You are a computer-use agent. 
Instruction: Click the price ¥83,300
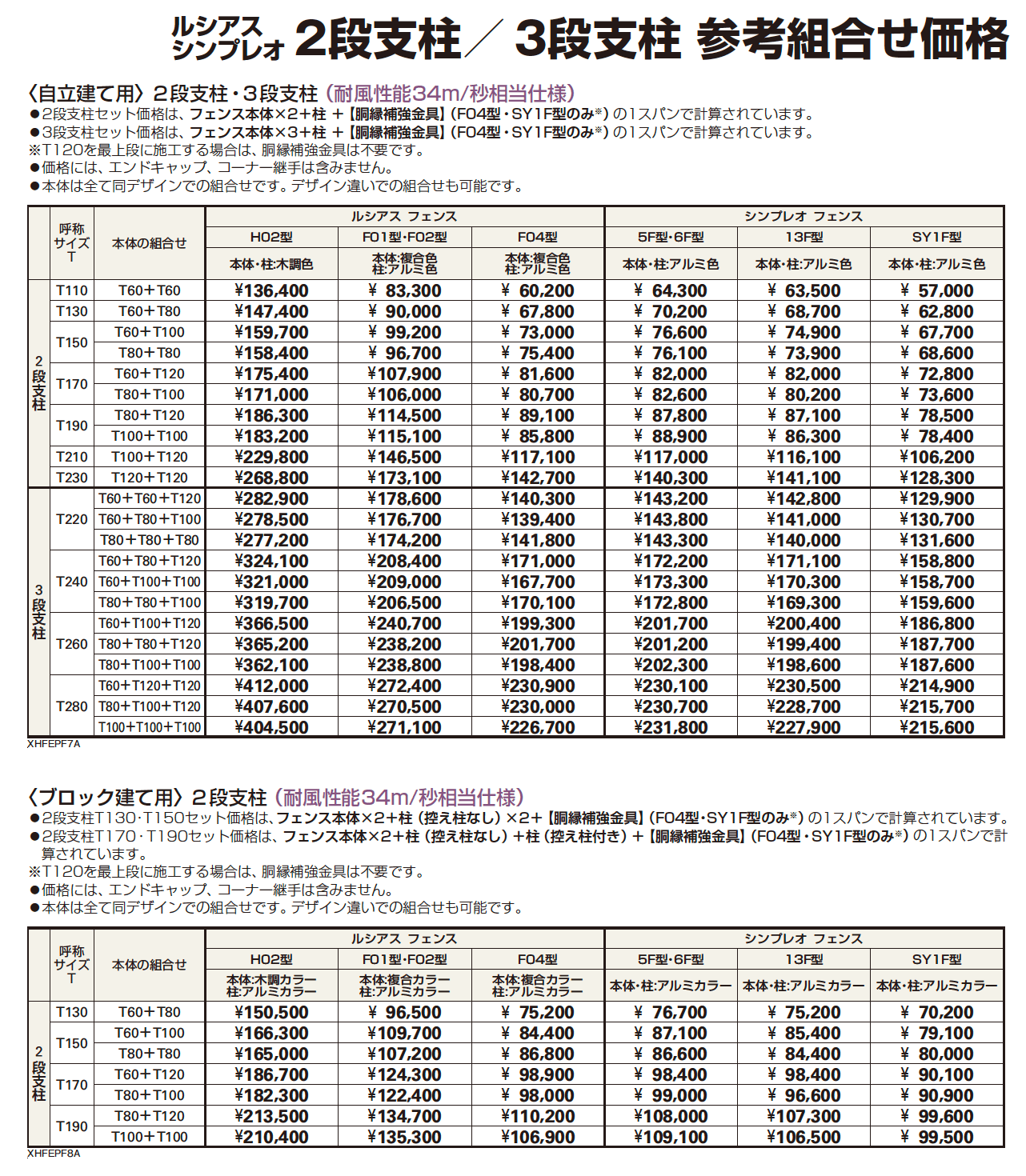404,290
